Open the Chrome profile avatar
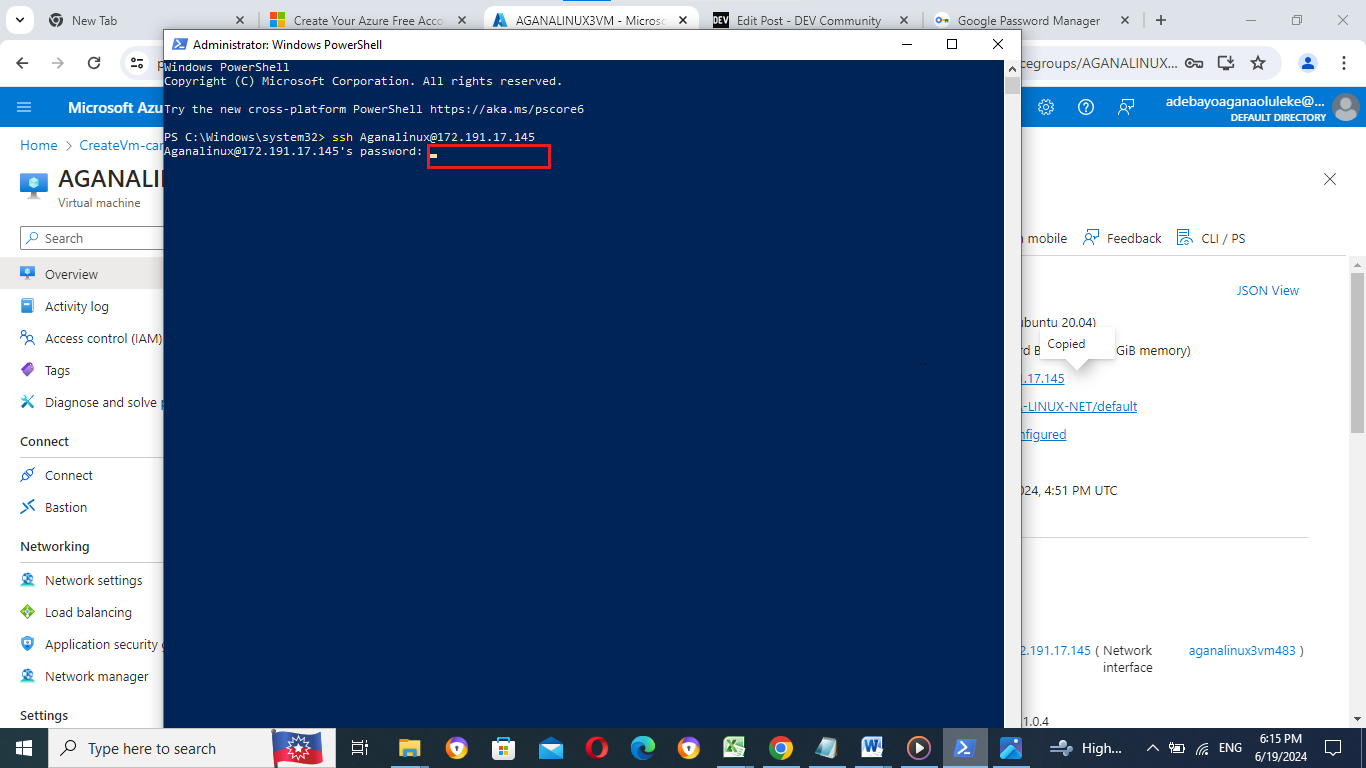The image size is (1366, 768). coord(1308,62)
